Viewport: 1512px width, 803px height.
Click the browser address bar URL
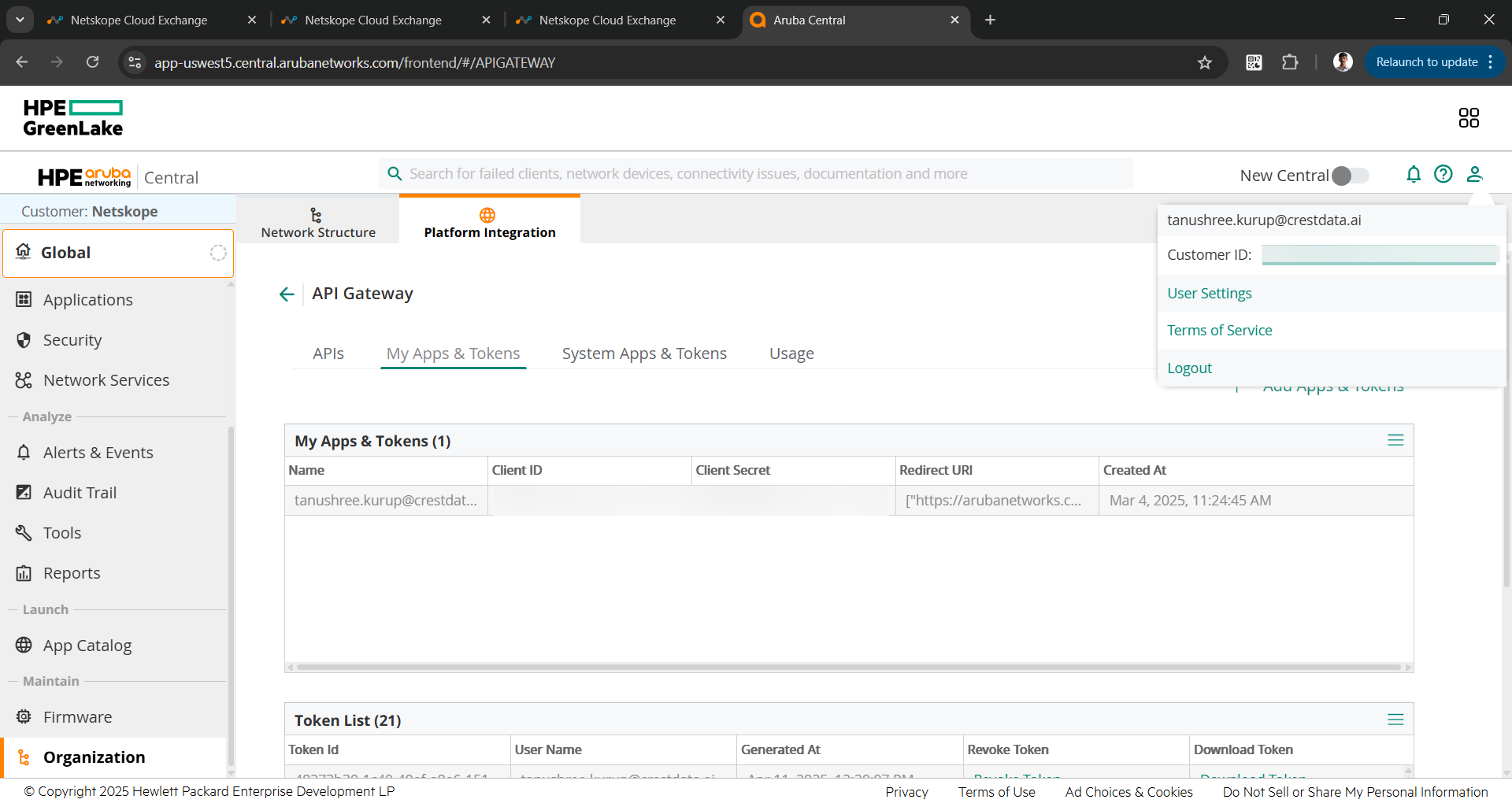[354, 62]
